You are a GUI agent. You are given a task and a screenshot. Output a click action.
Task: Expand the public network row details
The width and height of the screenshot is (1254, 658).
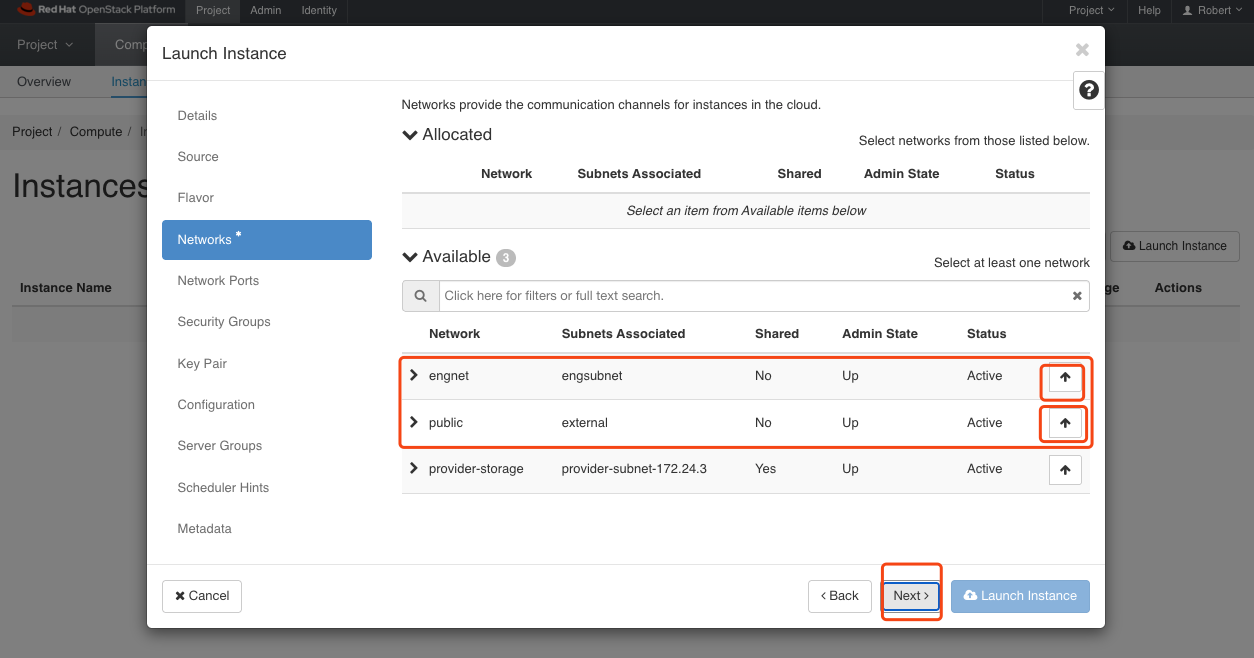(x=414, y=422)
